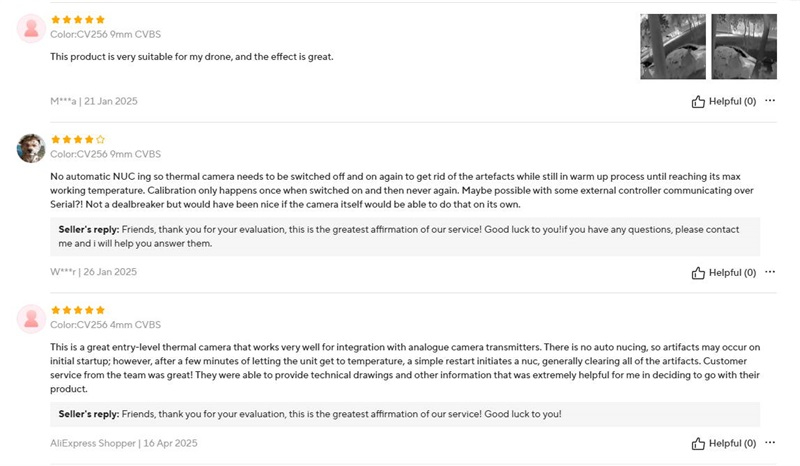Click four-star rating on W***r's review
Screen dimensions: 800x466
(x=78, y=139)
